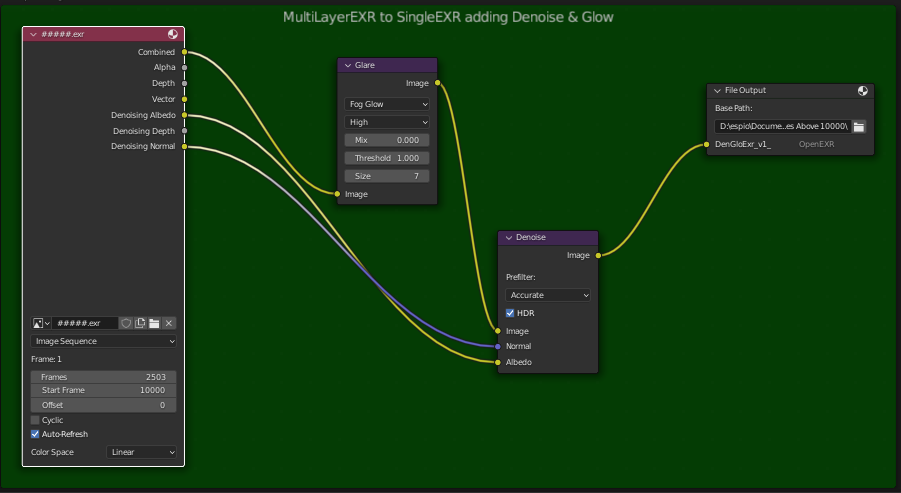
Task: Browse the Base Path with the folder icon
Action: 858,126
